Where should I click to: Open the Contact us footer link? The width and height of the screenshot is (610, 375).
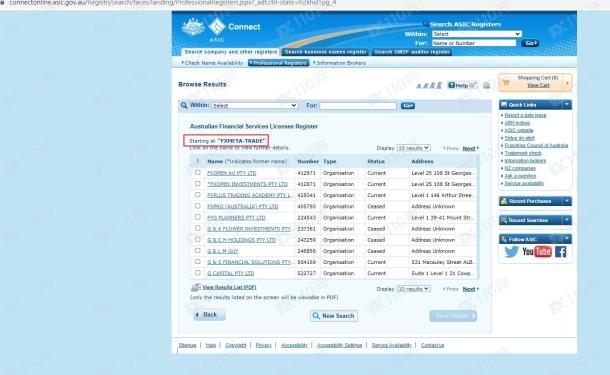pyautogui.click(x=432, y=345)
